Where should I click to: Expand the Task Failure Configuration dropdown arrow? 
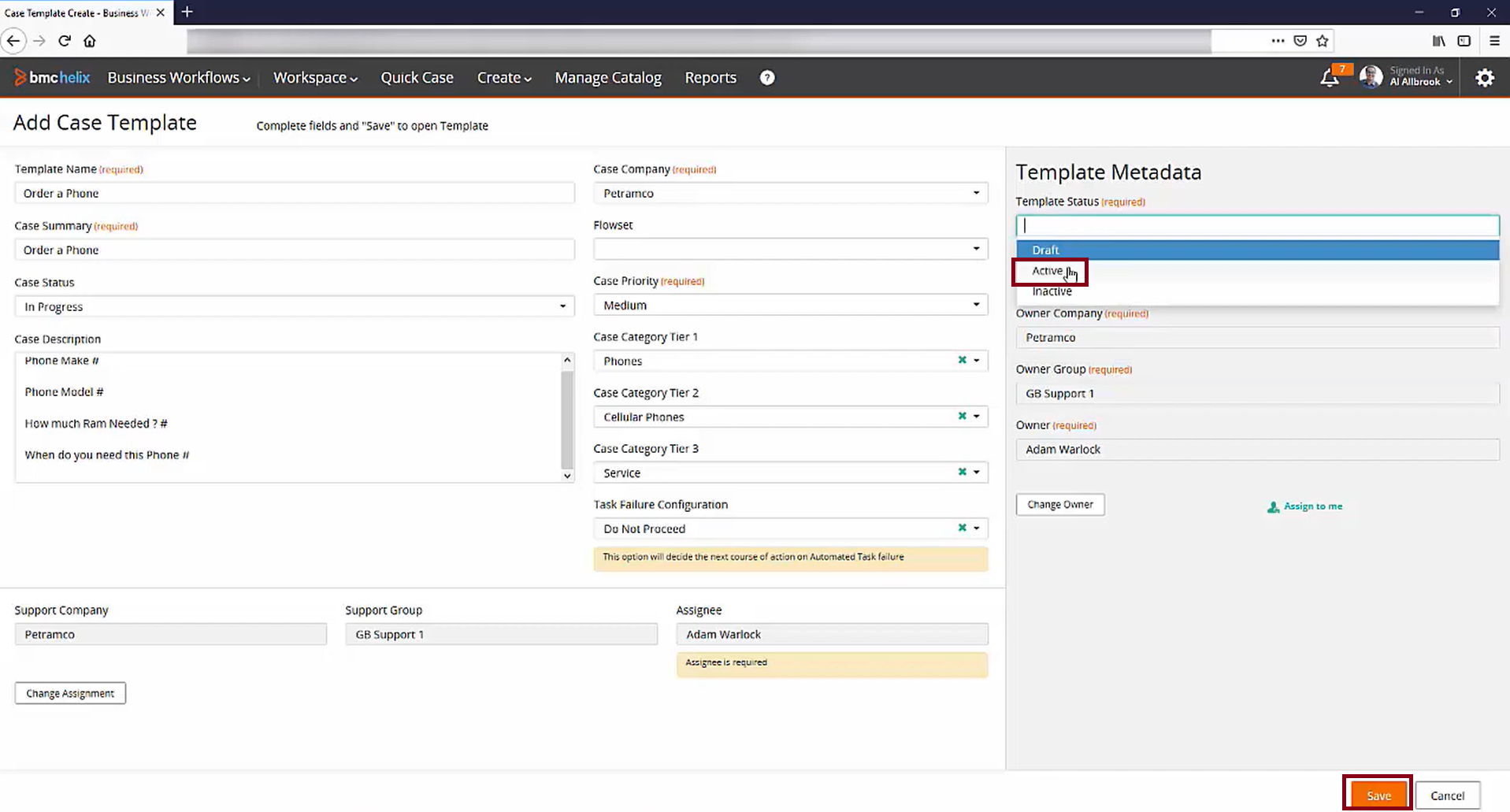point(977,528)
